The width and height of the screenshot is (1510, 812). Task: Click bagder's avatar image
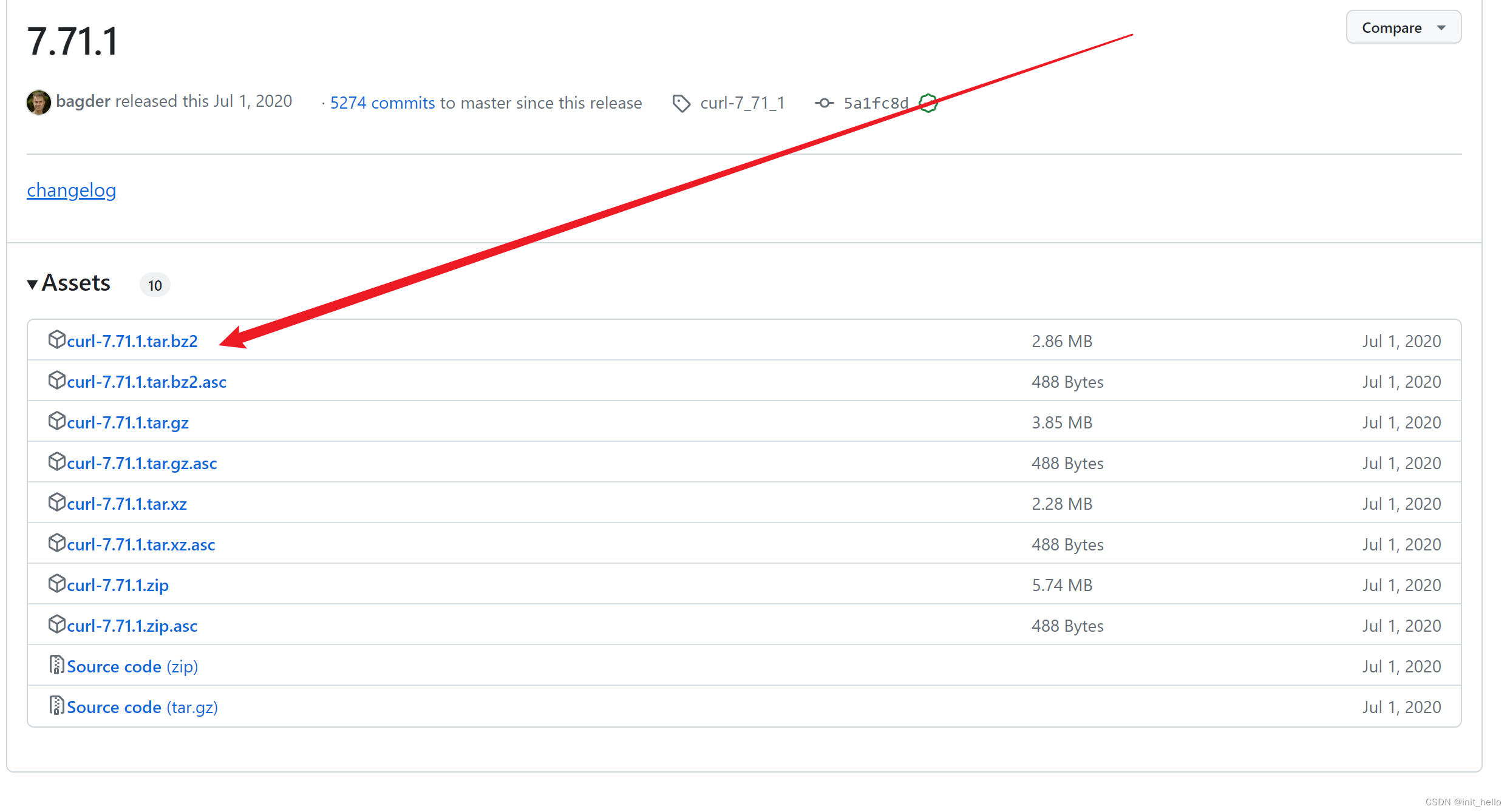tap(38, 102)
